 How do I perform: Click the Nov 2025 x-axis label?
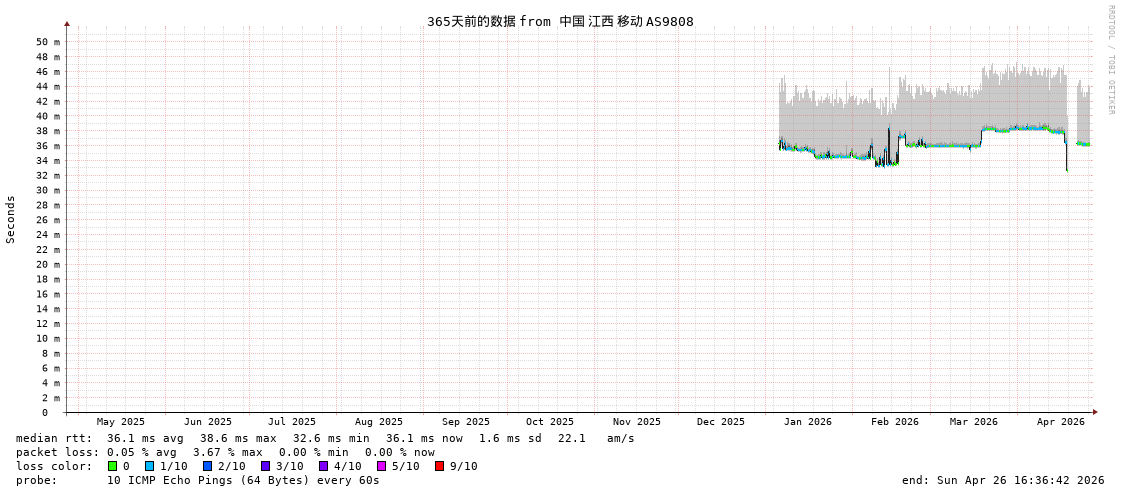tap(637, 422)
